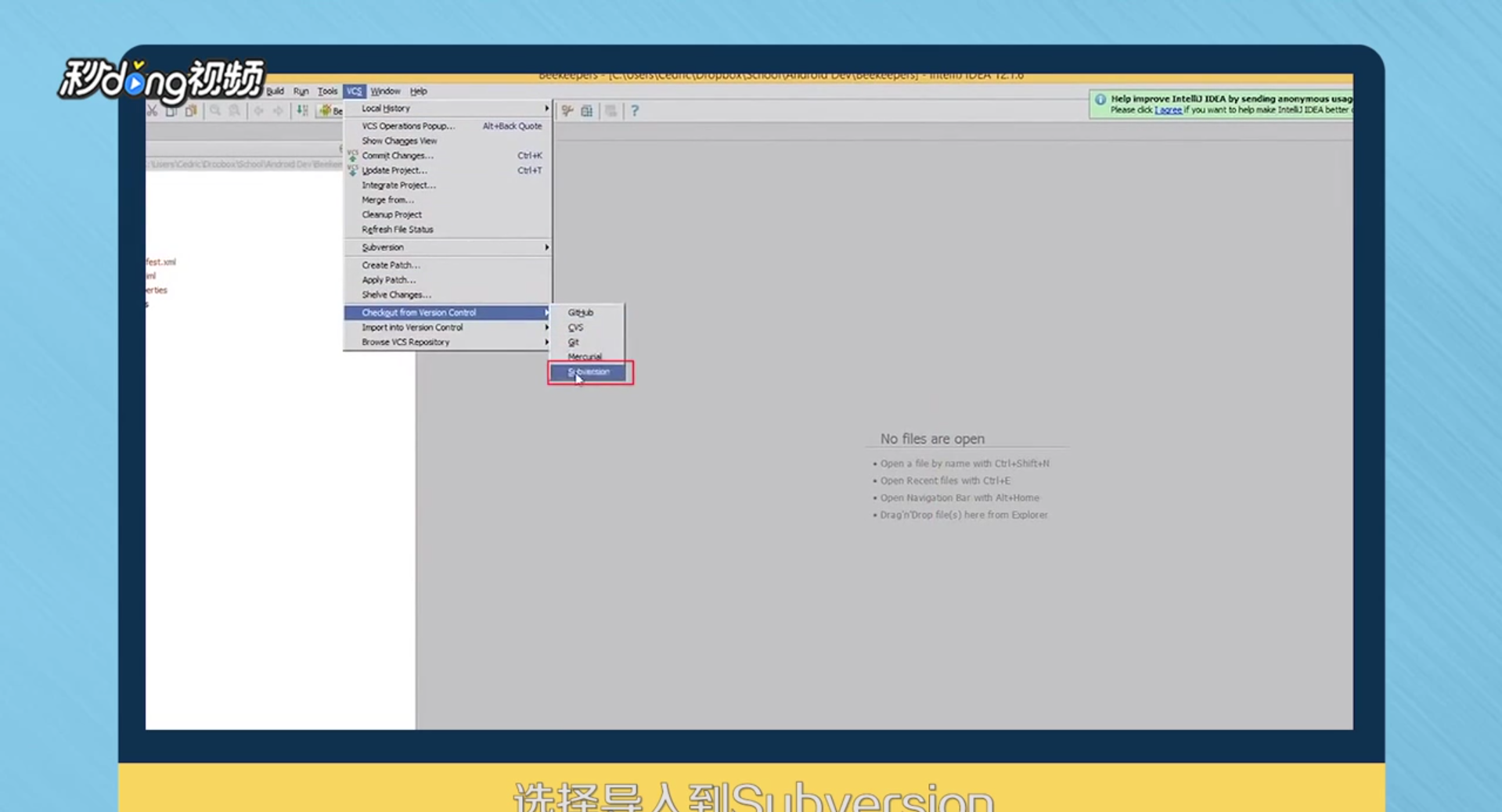The image size is (1502, 812).
Task: Select Refresh File Status entry
Action: [448, 229]
